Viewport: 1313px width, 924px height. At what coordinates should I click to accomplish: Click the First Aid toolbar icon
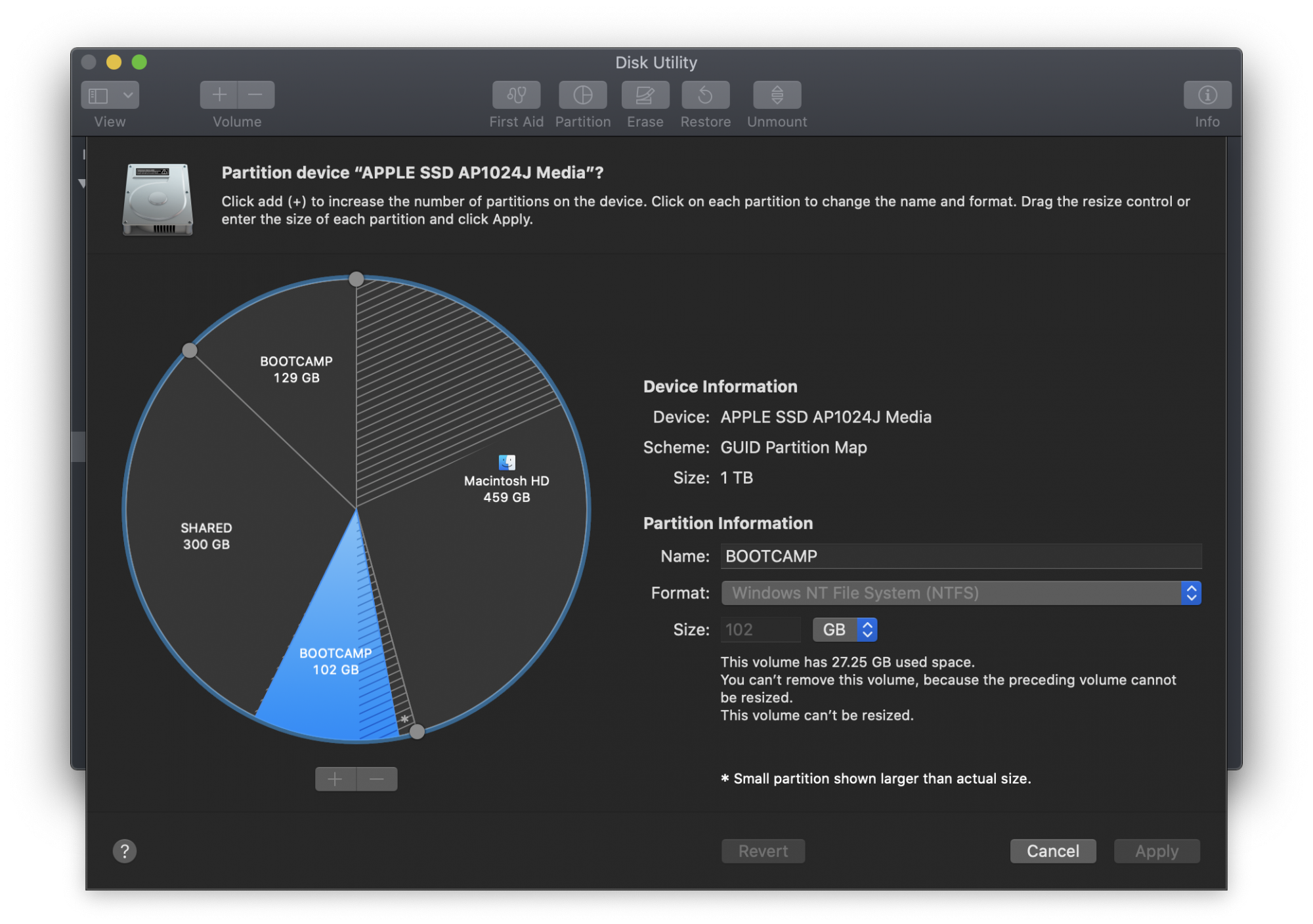pyautogui.click(x=516, y=95)
